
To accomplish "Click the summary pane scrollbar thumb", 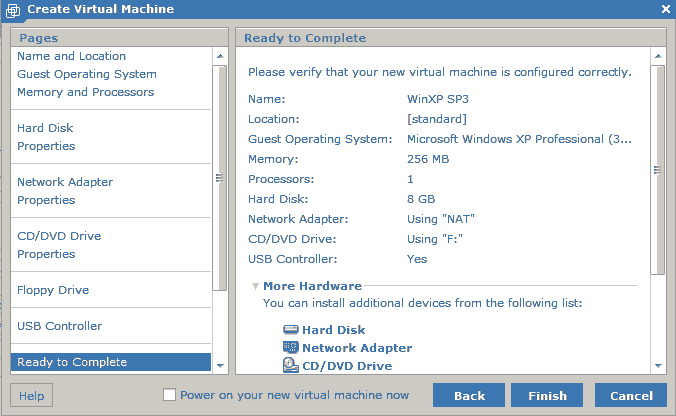I will coord(658,170).
